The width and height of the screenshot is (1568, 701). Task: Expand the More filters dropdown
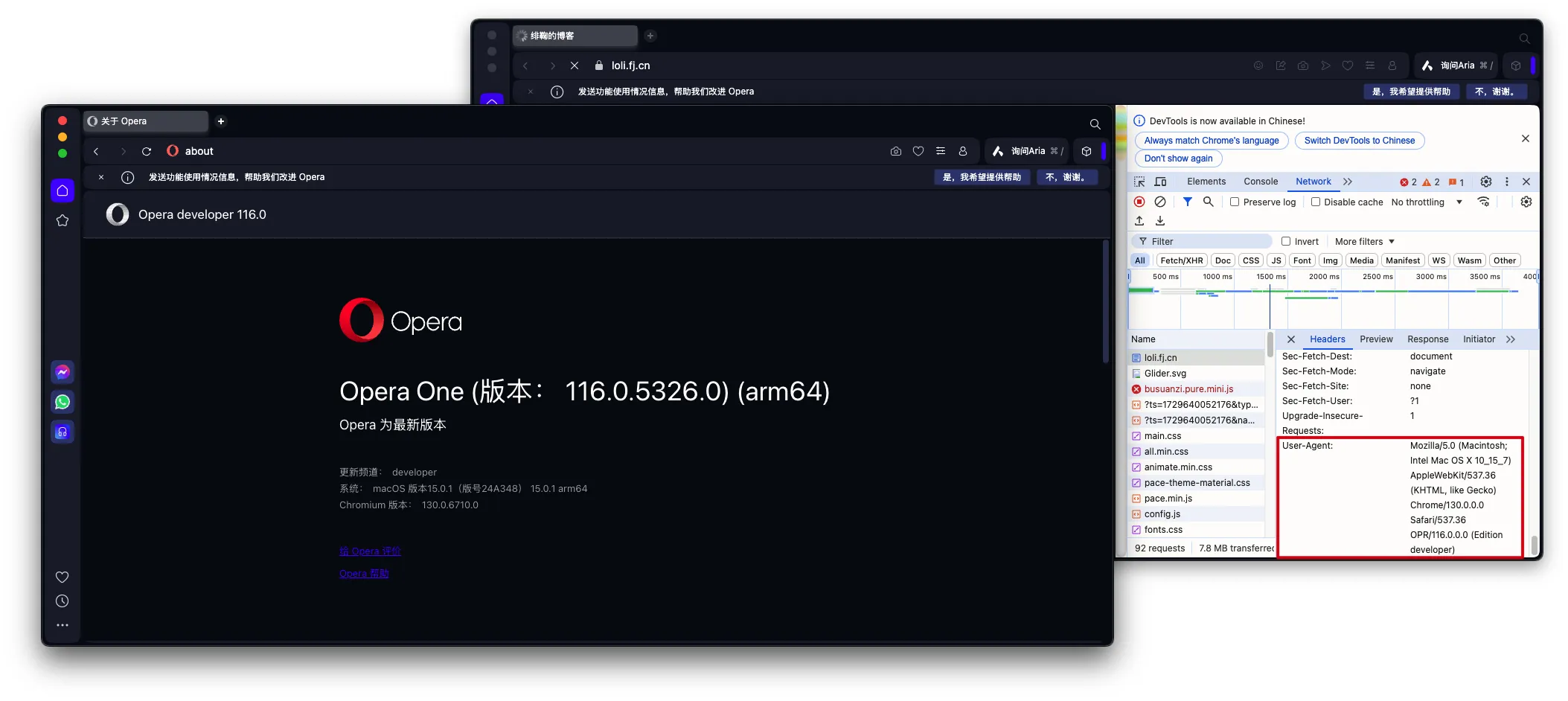point(1365,241)
